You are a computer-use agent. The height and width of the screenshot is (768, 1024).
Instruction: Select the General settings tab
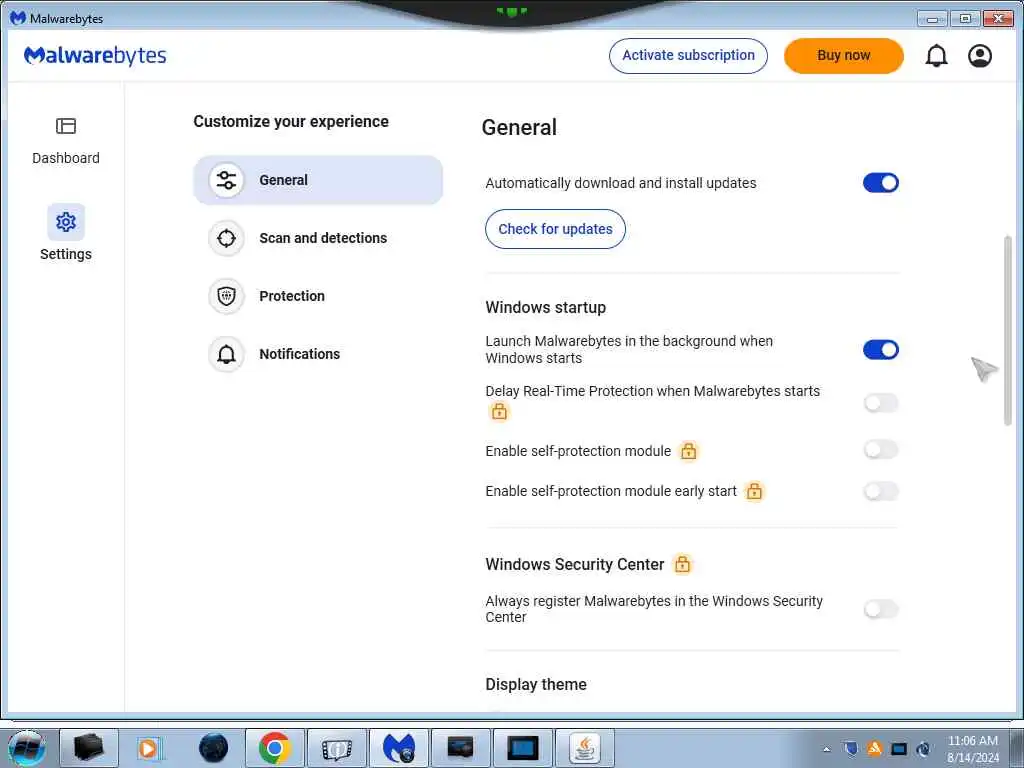[x=318, y=180]
